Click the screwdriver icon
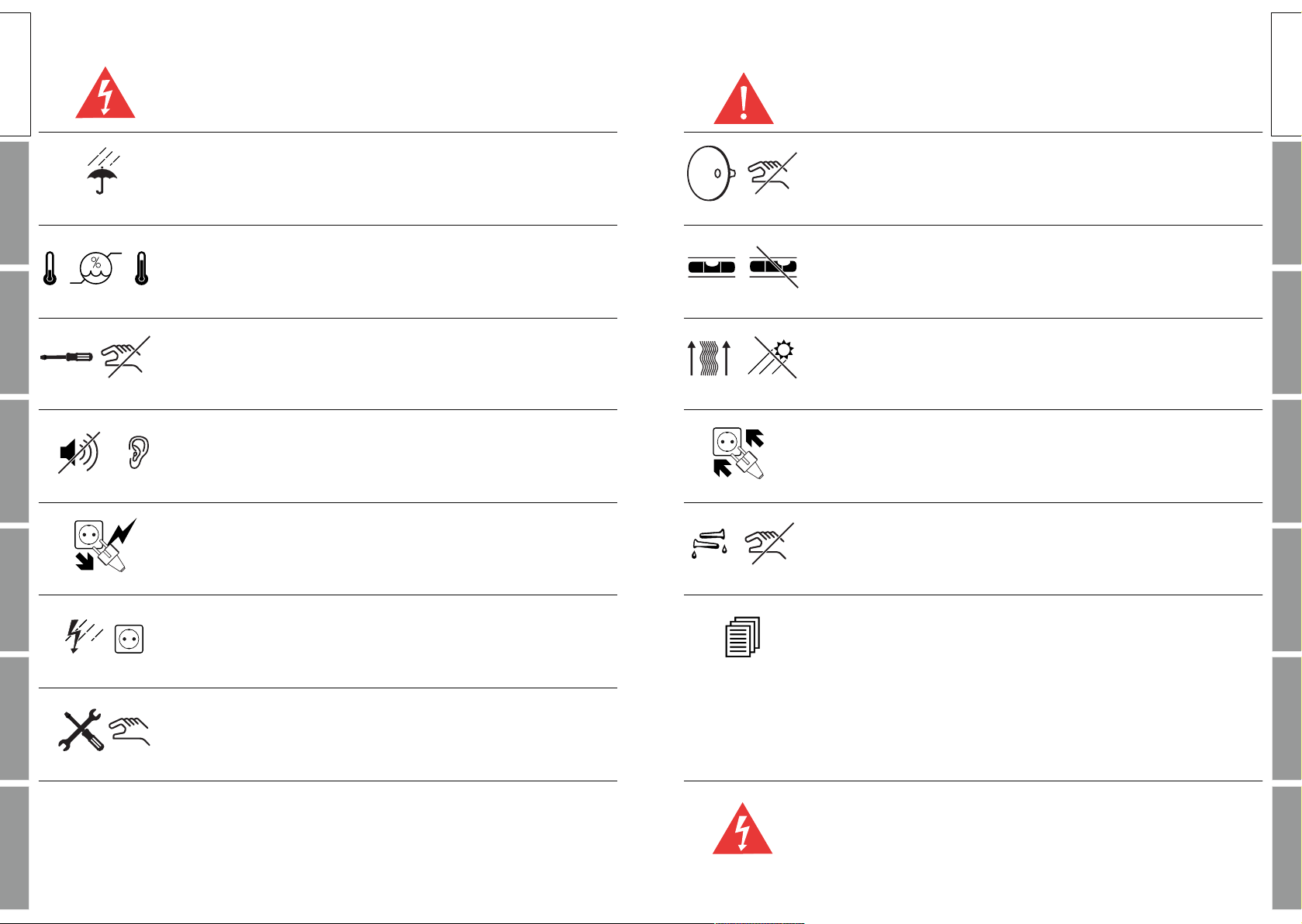Screen dimensions: 1302x924 [67, 357]
